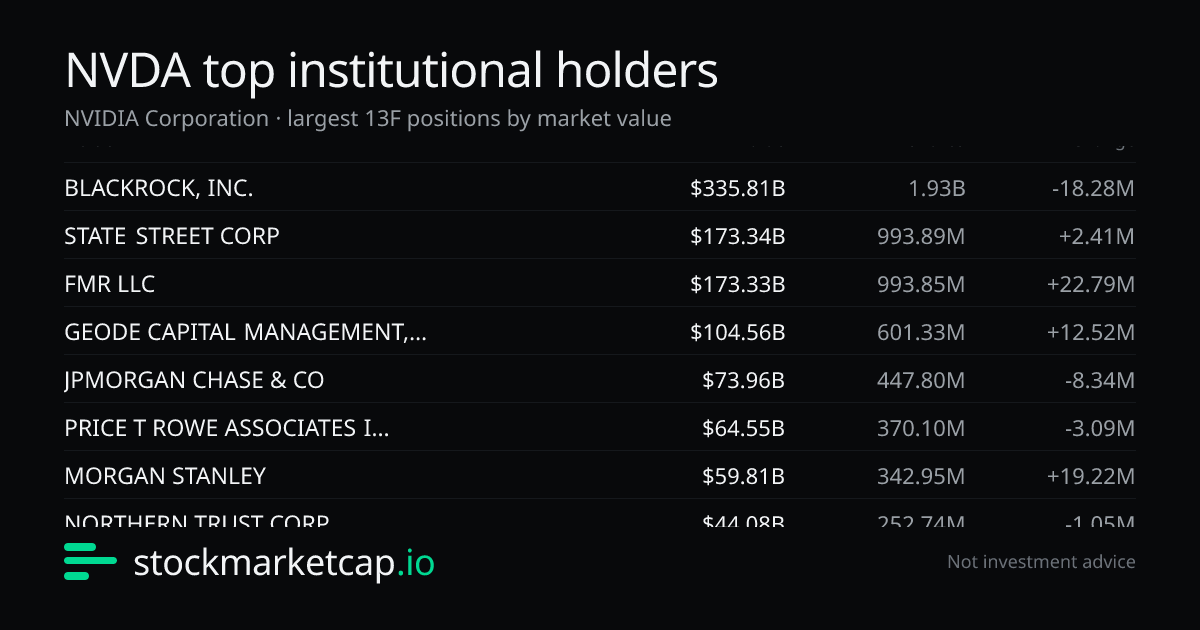This screenshot has width=1200, height=630.
Task: Click FMR LLC's +22.79M share change
Action: click(x=1091, y=284)
